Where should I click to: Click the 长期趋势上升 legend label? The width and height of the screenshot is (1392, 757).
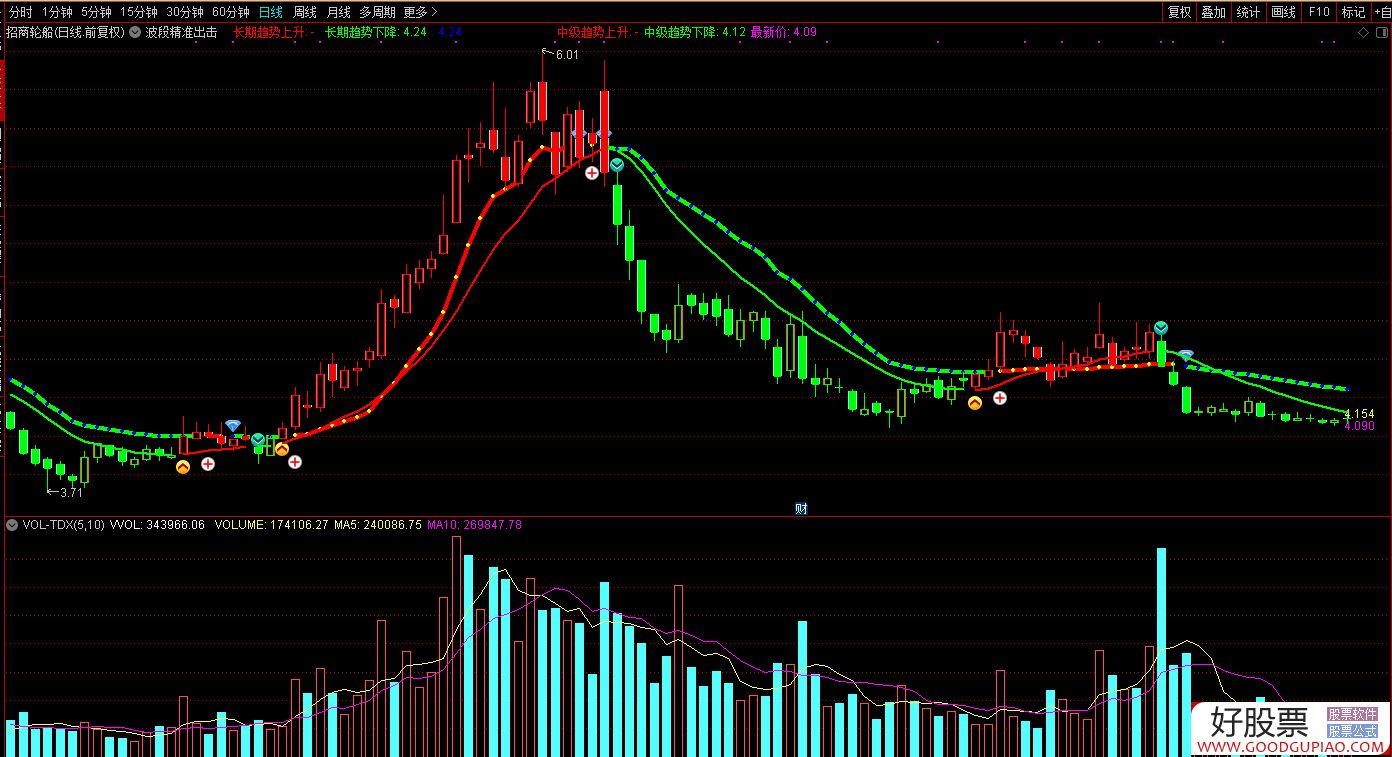274,32
